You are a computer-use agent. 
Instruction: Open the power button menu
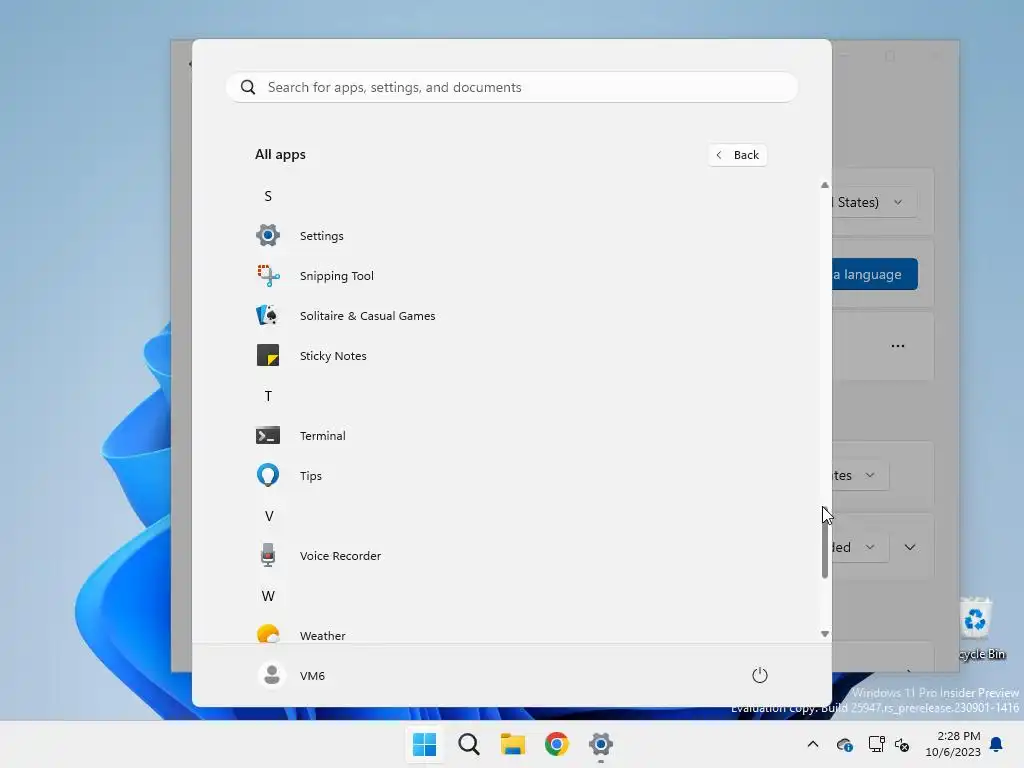click(x=760, y=675)
